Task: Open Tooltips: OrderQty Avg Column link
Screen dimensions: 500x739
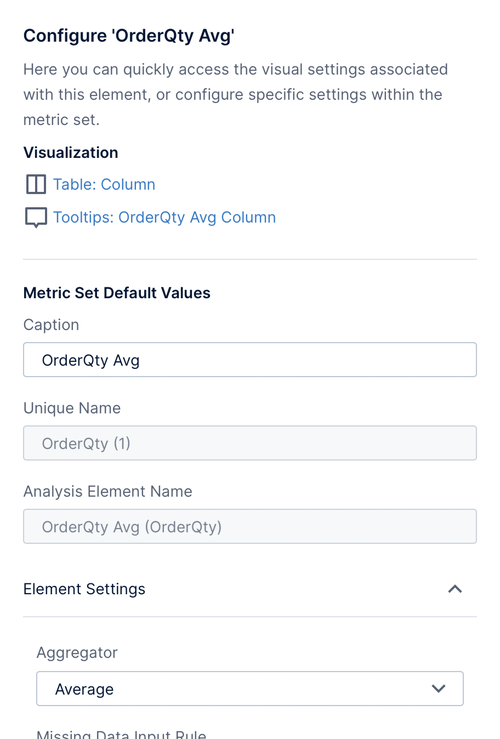Action: click(x=164, y=217)
